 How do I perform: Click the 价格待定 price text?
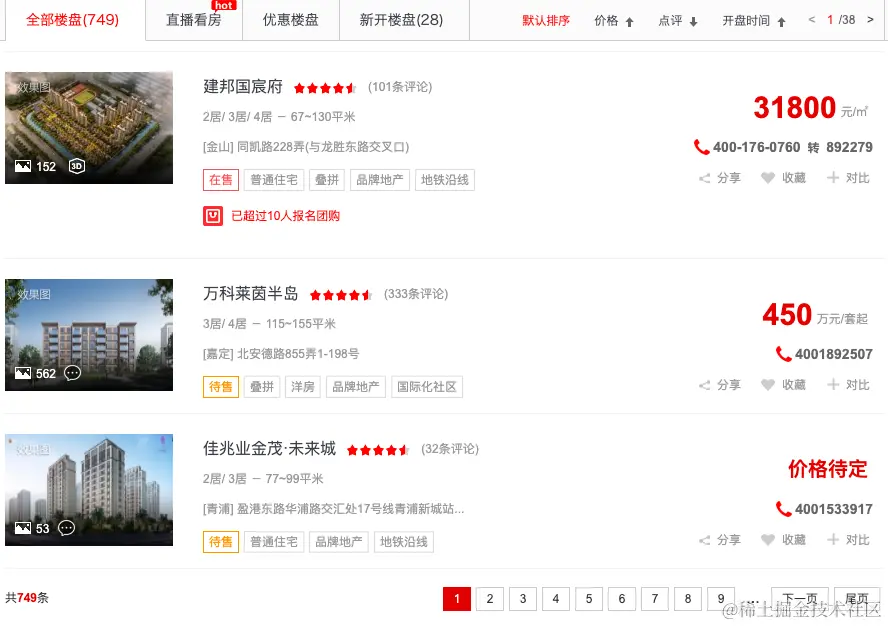tap(827, 469)
